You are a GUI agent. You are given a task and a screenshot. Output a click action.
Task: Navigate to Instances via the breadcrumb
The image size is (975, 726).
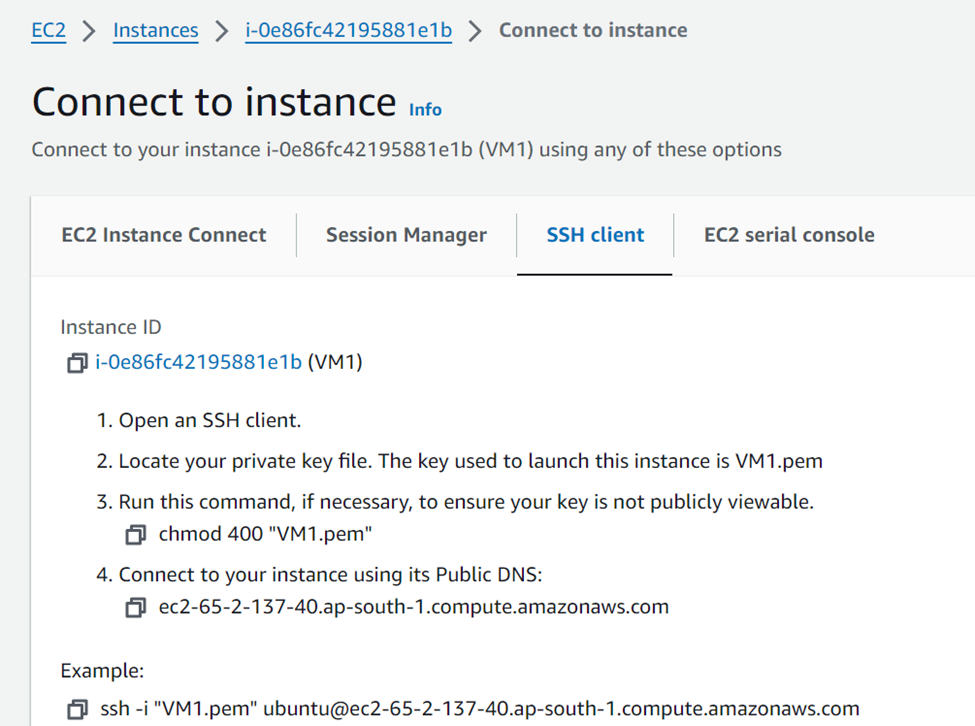[x=155, y=30]
